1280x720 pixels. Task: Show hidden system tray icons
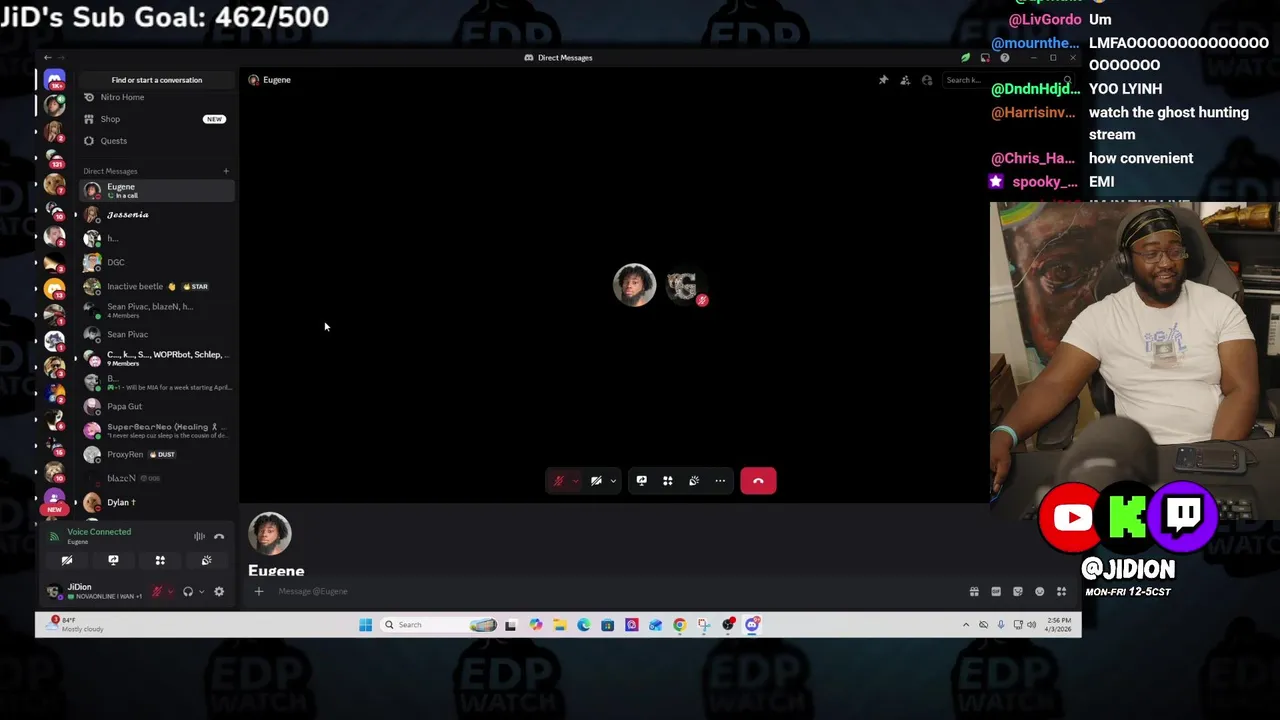click(966, 625)
